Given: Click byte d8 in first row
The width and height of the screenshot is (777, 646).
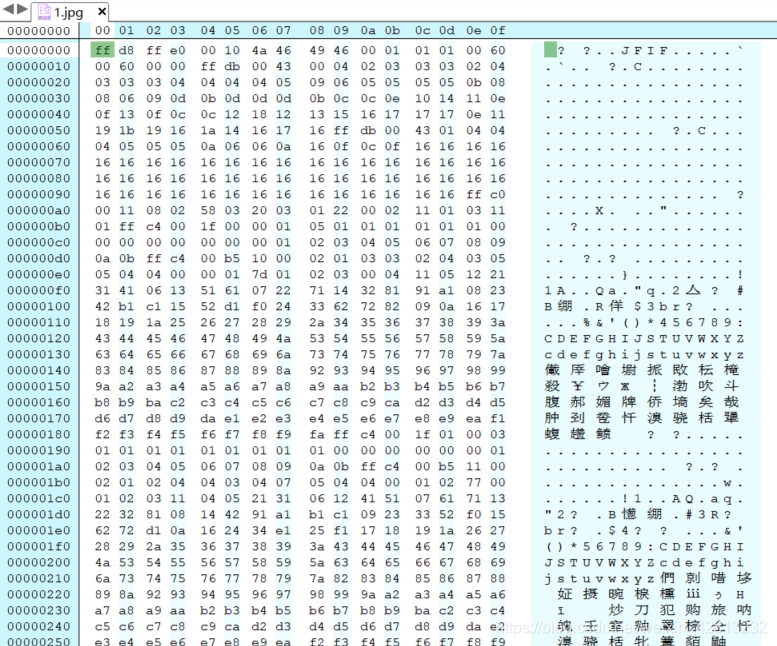Looking at the screenshot, I should pyautogui.click(x=126, y=50).
